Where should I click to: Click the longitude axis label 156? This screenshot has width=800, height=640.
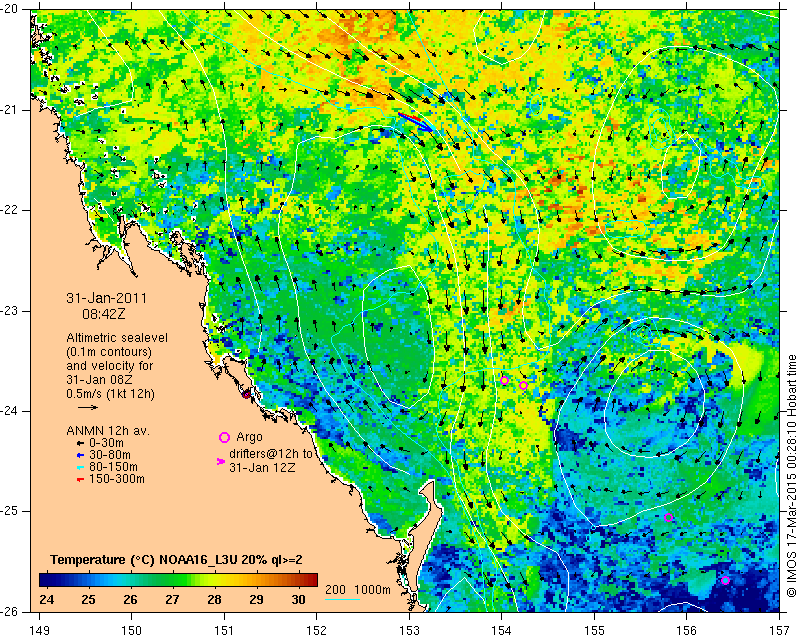pos(687,630)
